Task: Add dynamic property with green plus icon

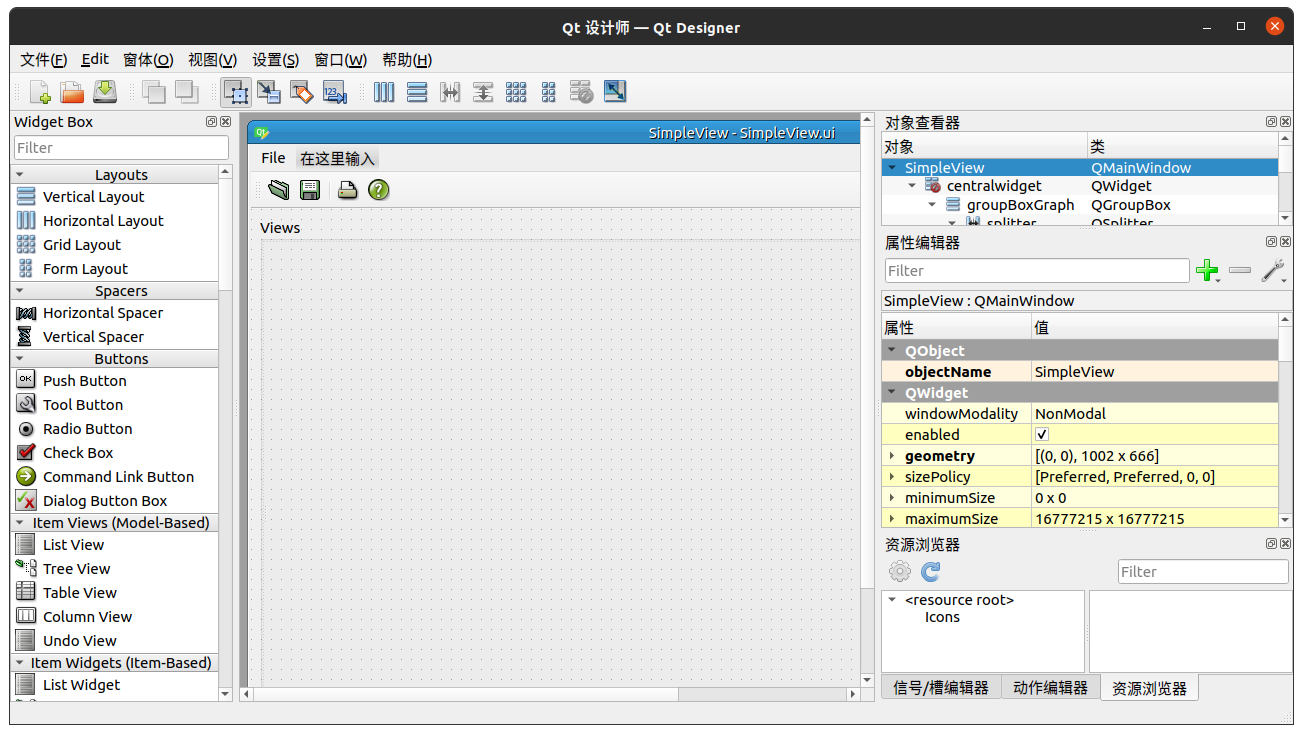Action: 1208,270
